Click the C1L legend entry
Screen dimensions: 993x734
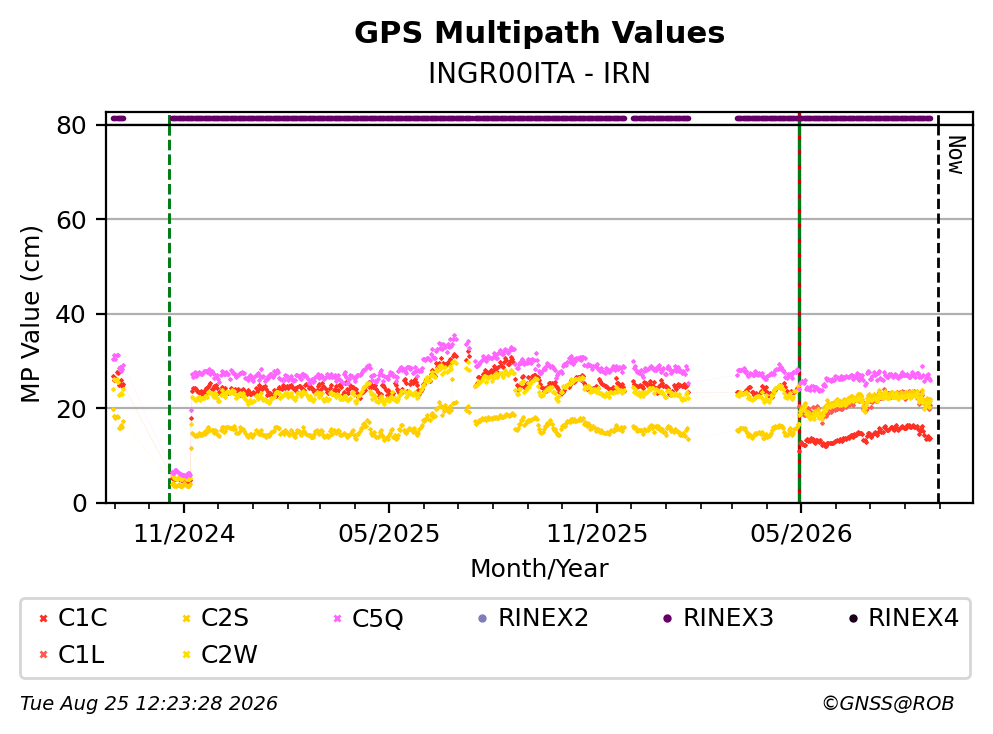click(x=71, y=655)
